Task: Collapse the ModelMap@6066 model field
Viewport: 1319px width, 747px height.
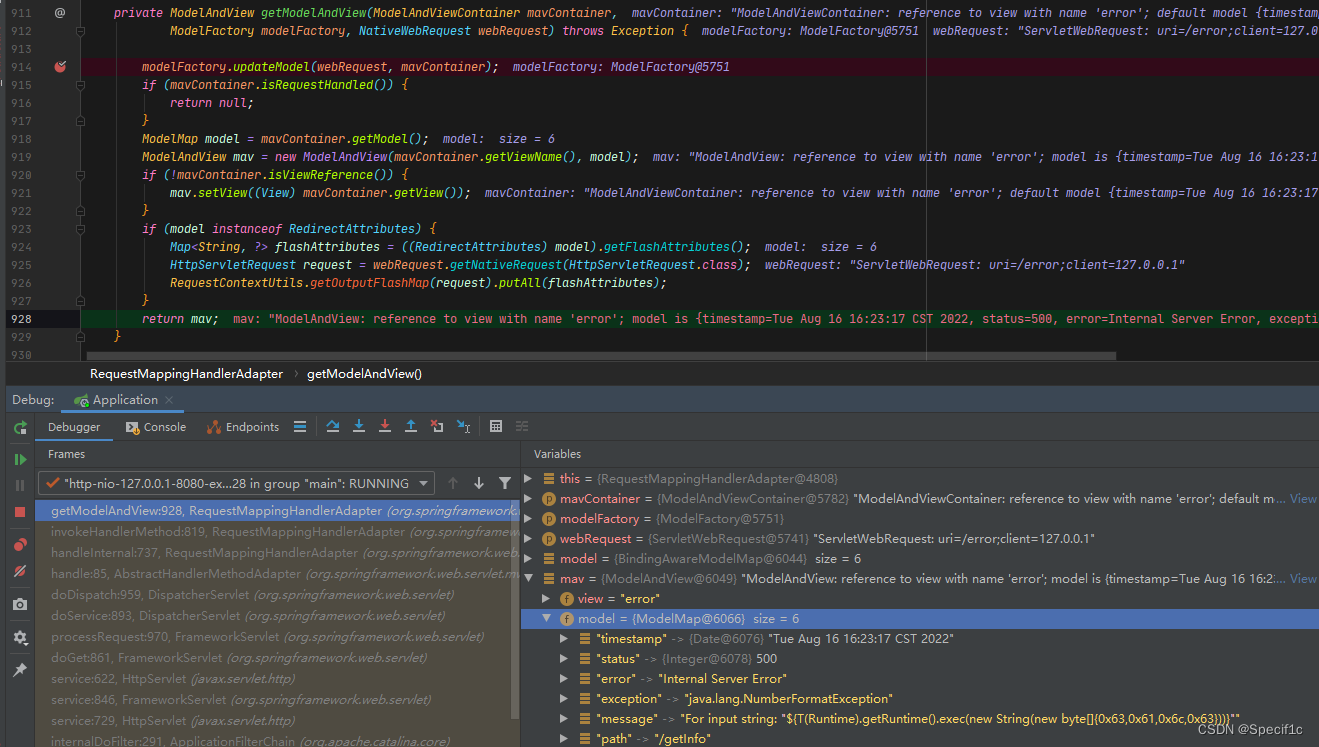Action: [x=547, y=619]
